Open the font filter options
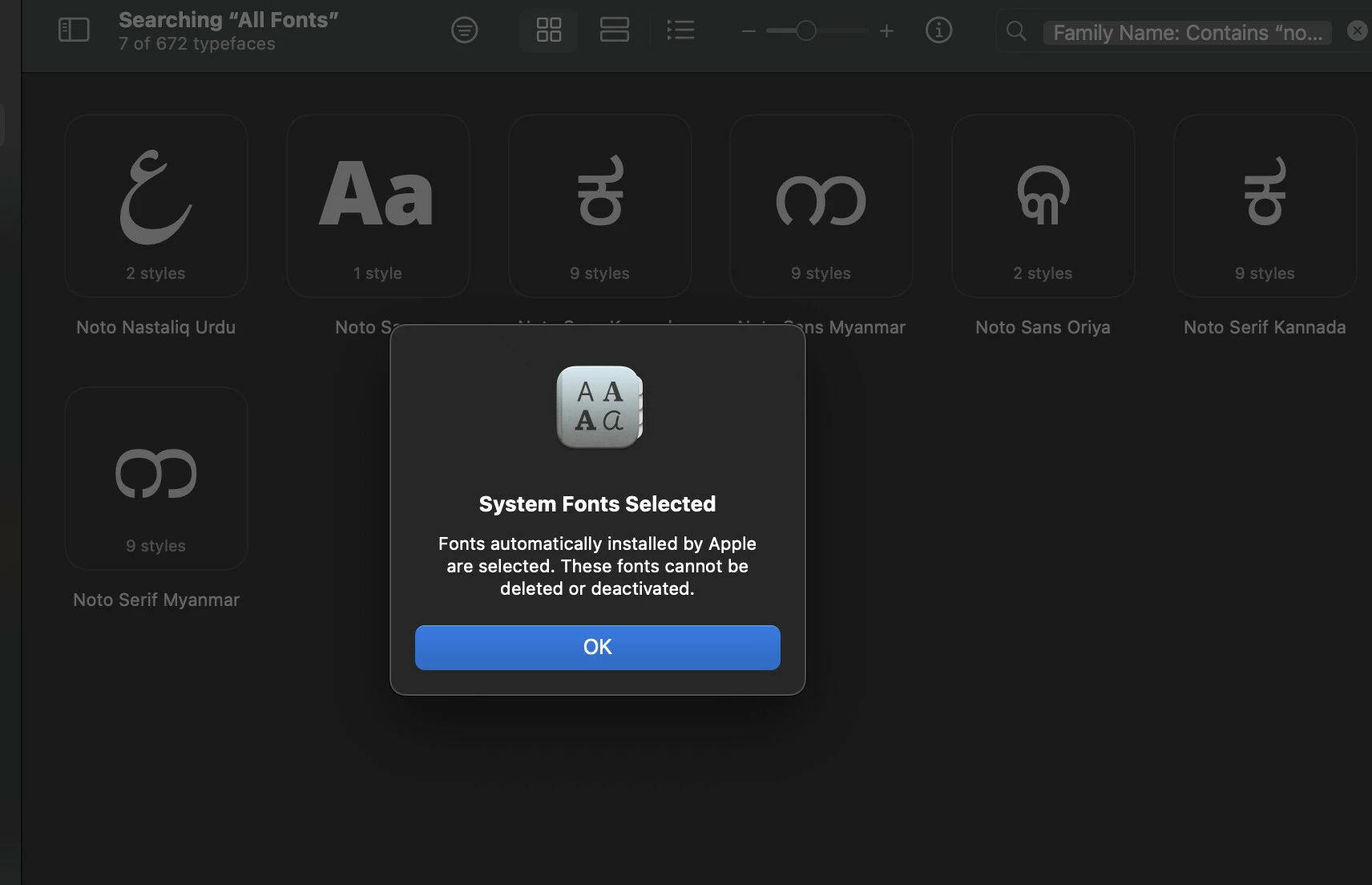 pyautogui.click(x=464, y=30)
